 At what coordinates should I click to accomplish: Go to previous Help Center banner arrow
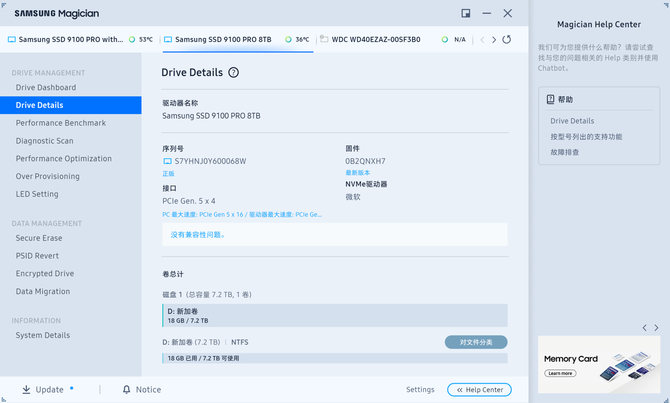tap(644, 328)
